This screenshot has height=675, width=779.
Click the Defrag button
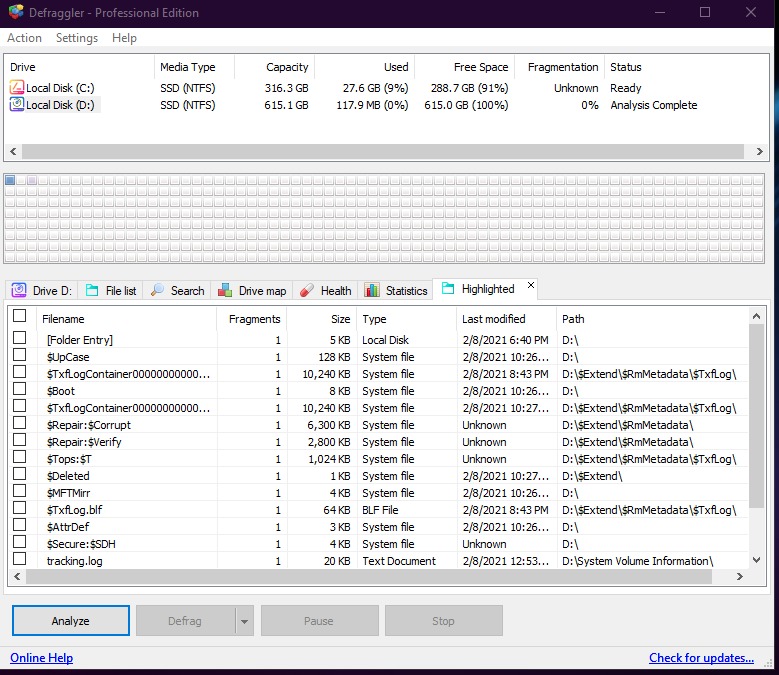pos(185,621)
